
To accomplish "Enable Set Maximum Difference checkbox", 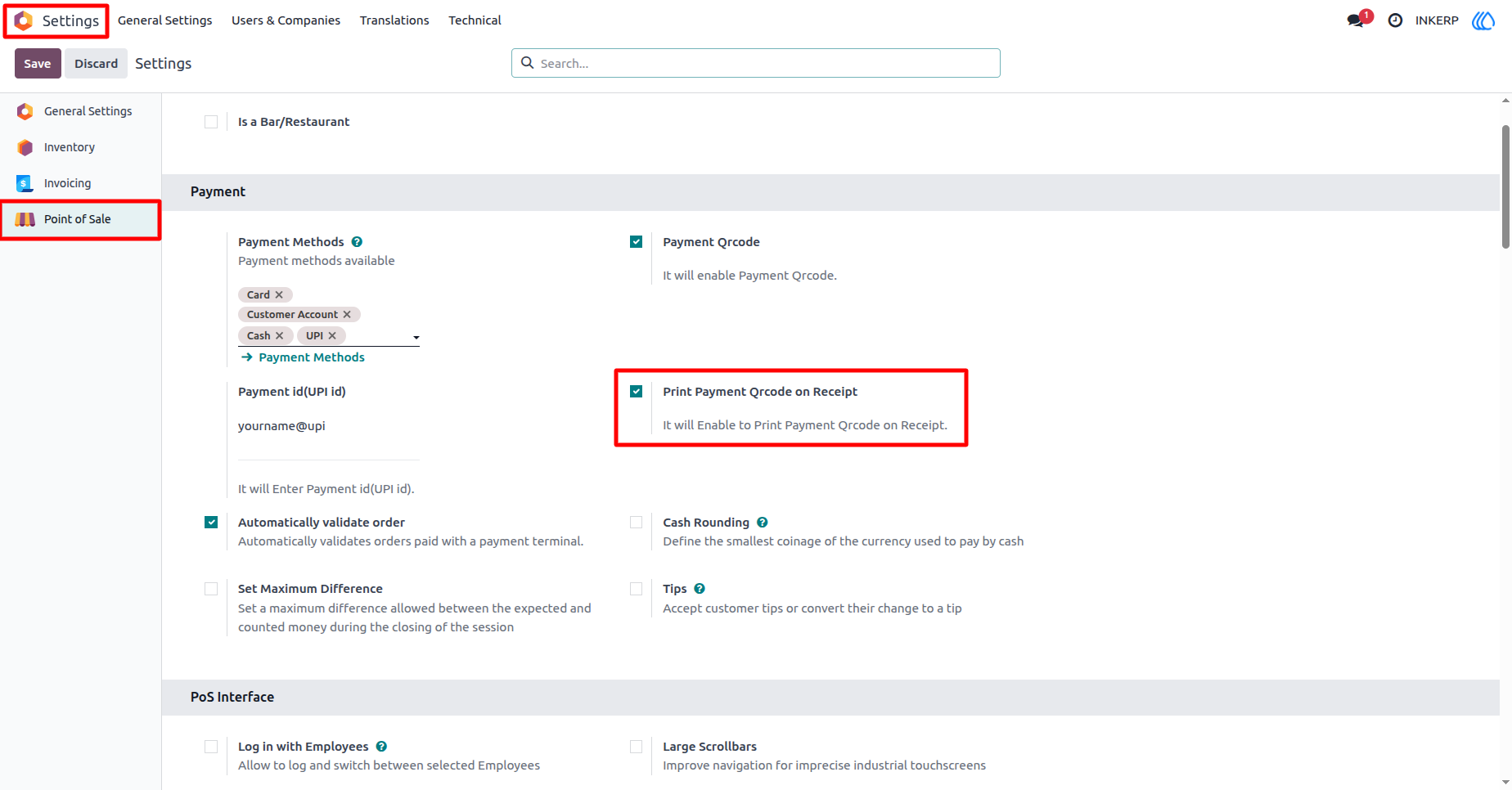I will point(211,589).
